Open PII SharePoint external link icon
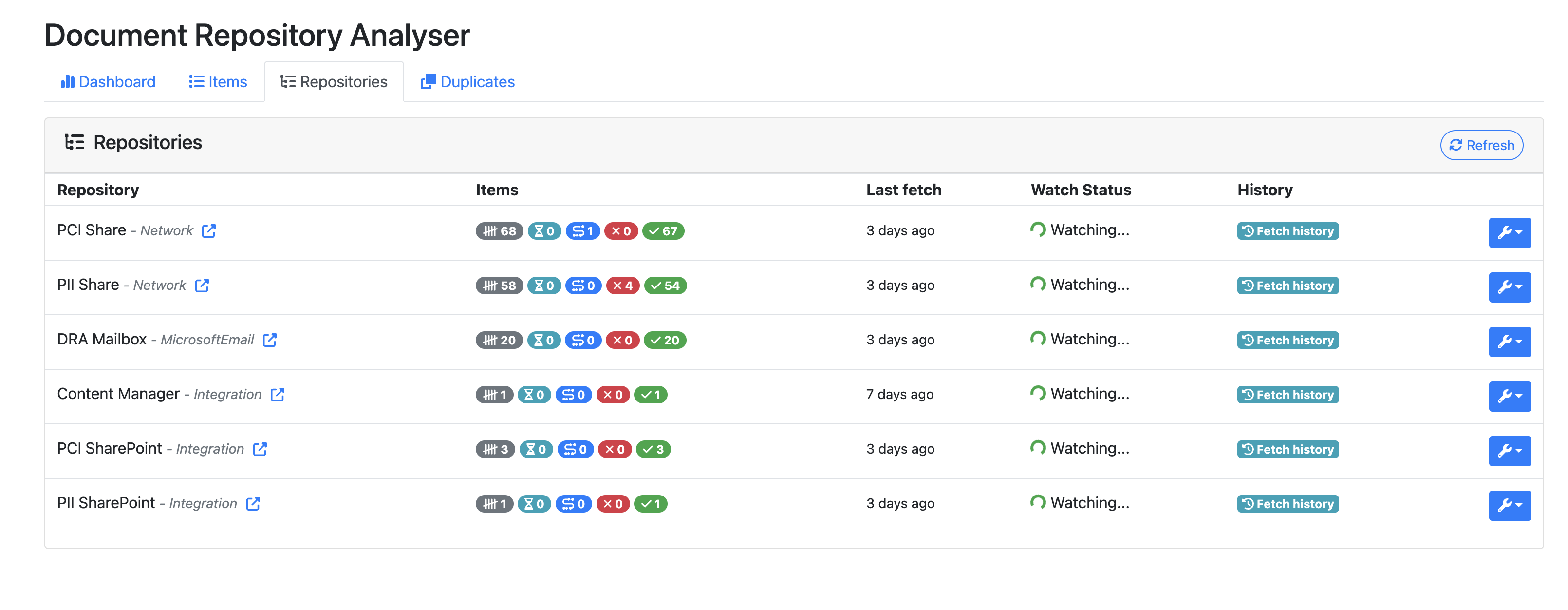Image resolution: width=1568 pixels, height=610 pixels. click(253, 503)
